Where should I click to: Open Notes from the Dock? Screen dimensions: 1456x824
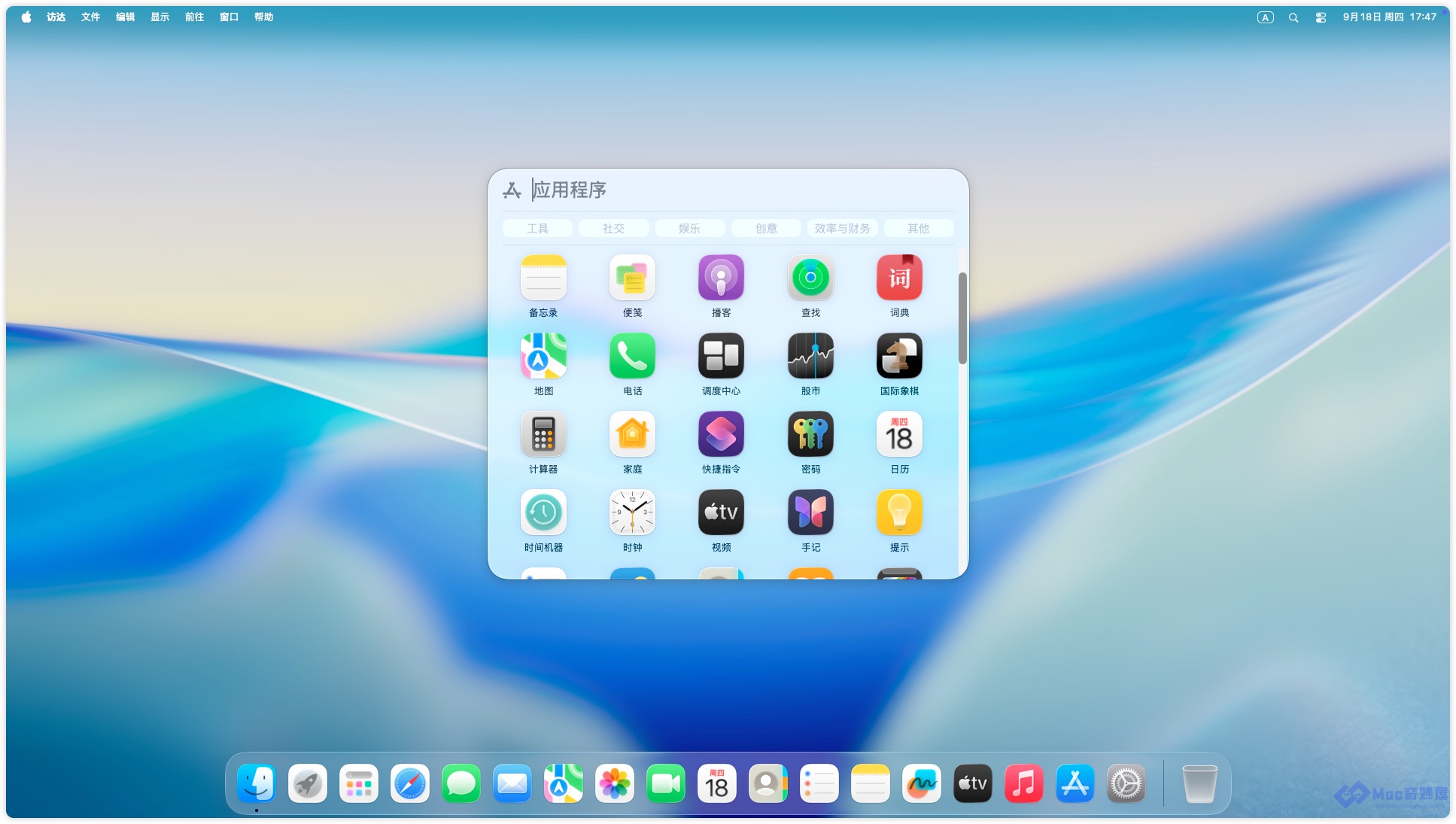[x=871, y=783]
